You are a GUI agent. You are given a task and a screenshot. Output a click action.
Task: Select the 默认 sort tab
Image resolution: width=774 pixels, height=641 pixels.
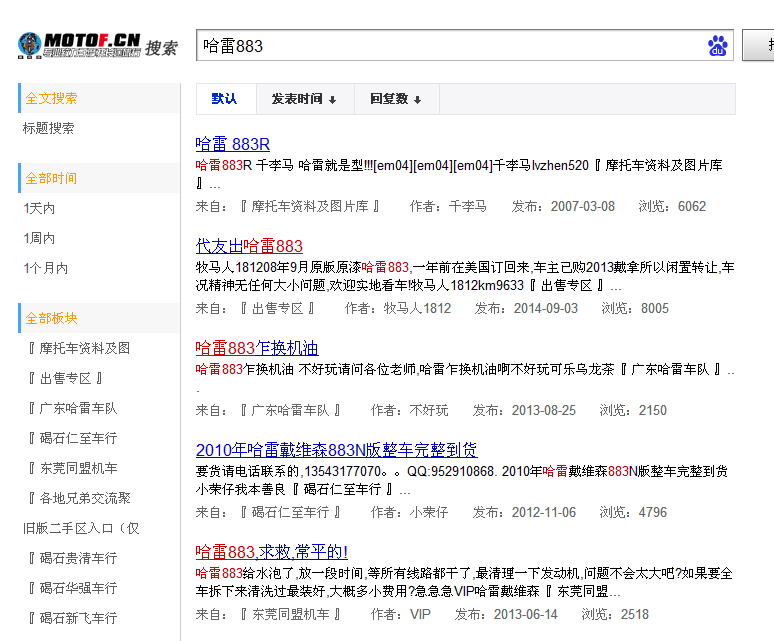(x=225, y=99)
